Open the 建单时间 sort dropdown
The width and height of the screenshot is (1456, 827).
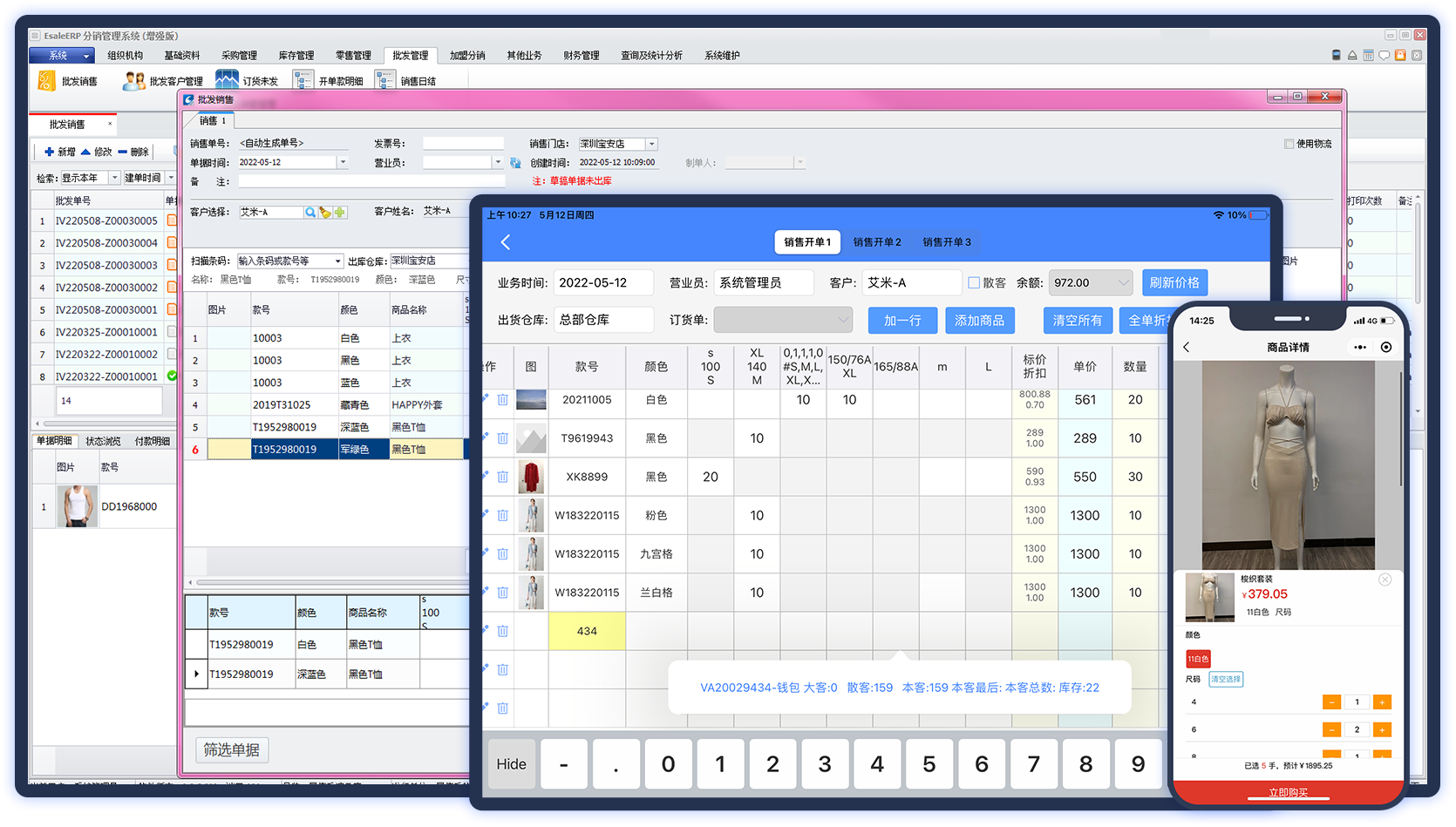[171, 178]
